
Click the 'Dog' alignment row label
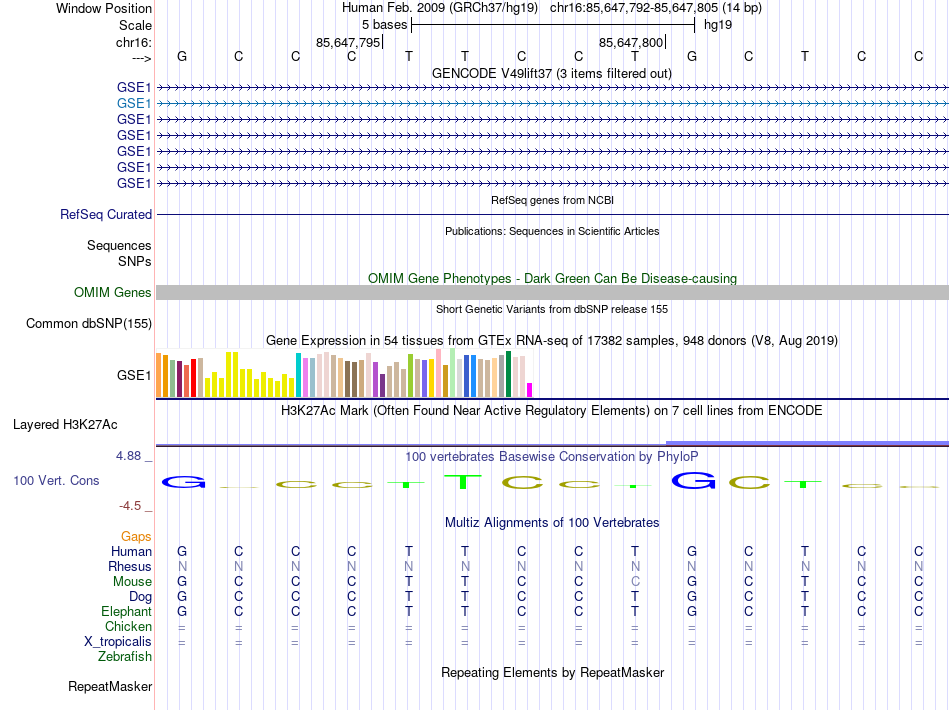(x=140, y=597)
